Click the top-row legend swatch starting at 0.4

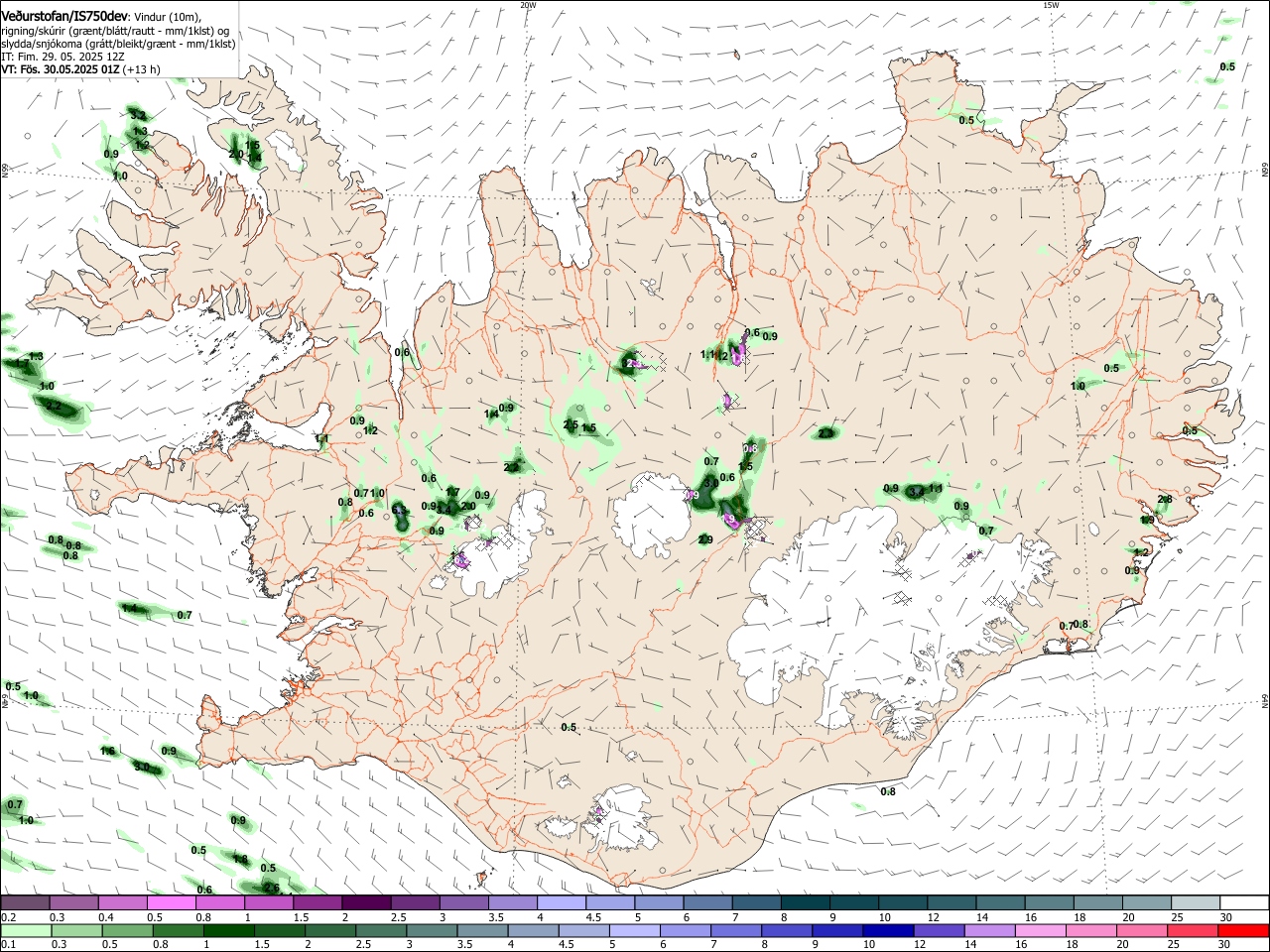tap(122, 903)
